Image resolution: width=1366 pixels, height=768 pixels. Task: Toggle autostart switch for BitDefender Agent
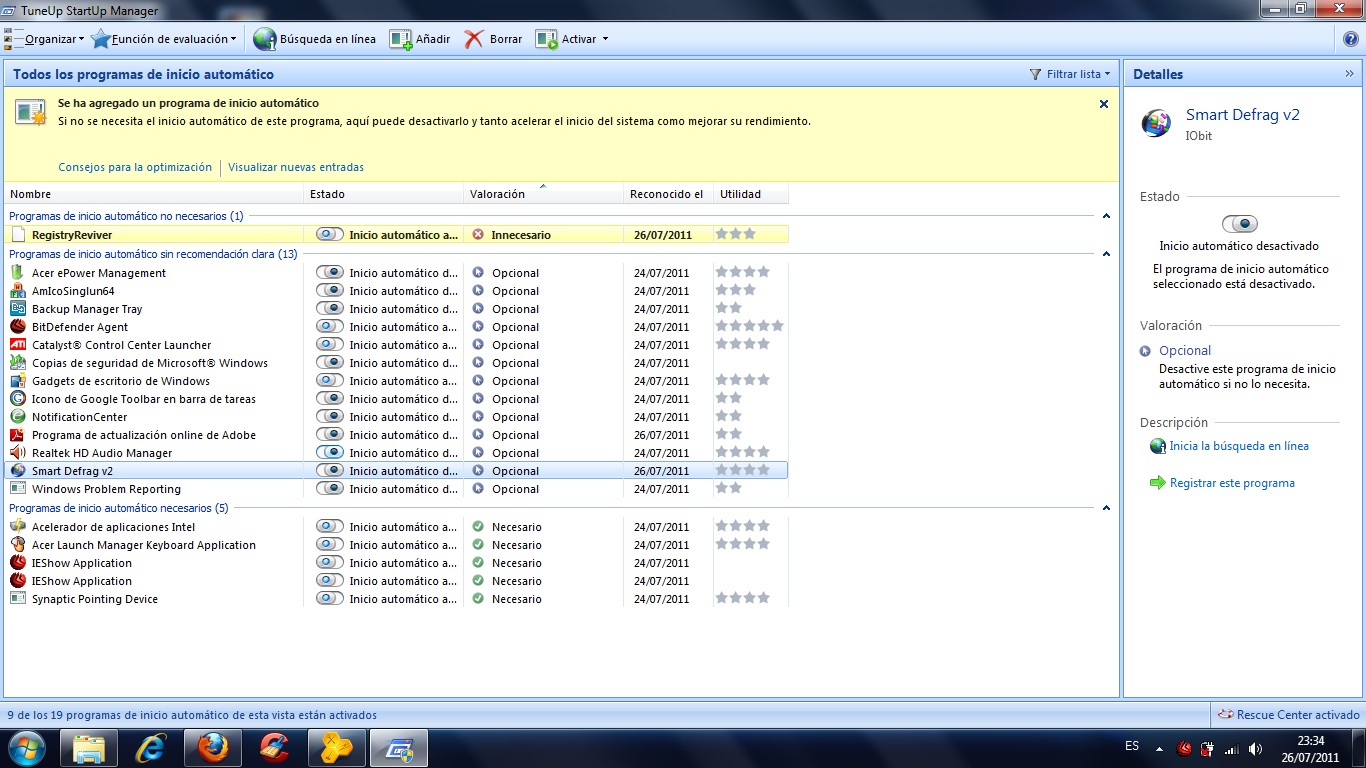pyautogui.click(x=330, y=326)
